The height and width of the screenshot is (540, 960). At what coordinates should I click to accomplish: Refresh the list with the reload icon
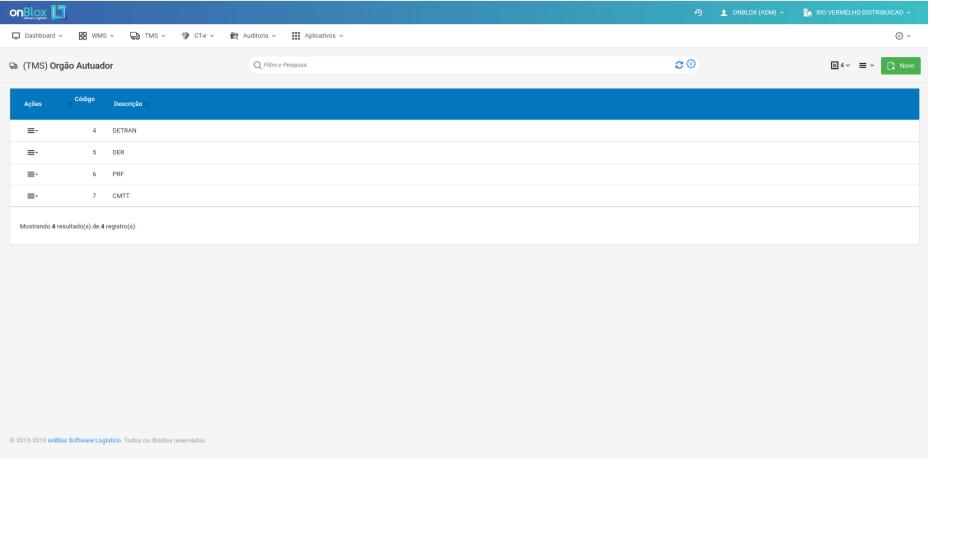679,64
